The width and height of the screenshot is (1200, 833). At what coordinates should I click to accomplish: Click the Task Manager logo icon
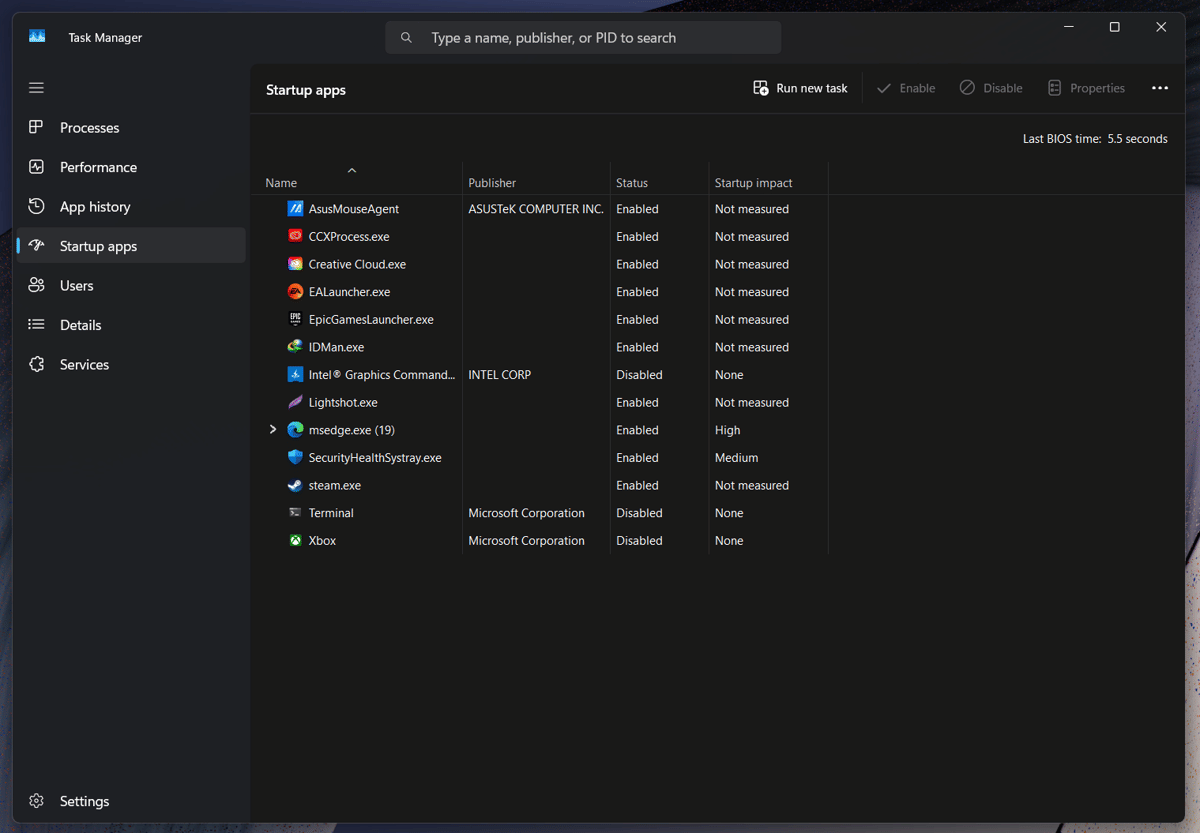tap(36, 36)
